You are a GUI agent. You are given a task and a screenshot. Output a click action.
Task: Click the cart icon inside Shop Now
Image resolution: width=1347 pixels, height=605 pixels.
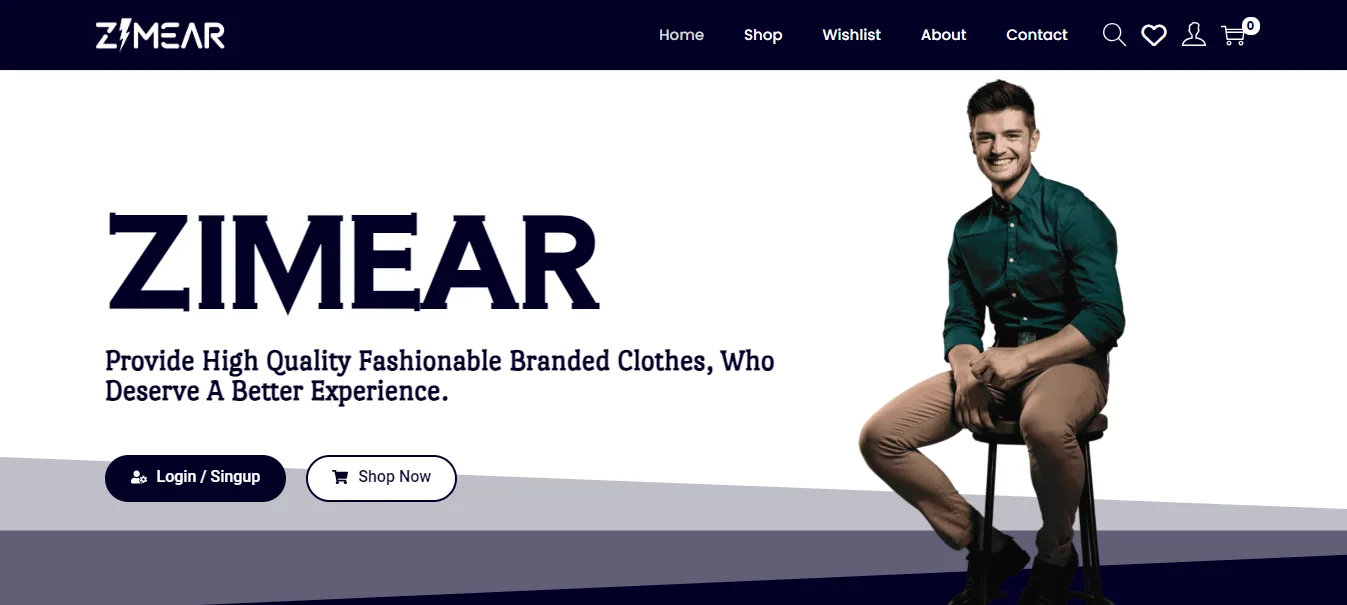click(x=340, y=477)
